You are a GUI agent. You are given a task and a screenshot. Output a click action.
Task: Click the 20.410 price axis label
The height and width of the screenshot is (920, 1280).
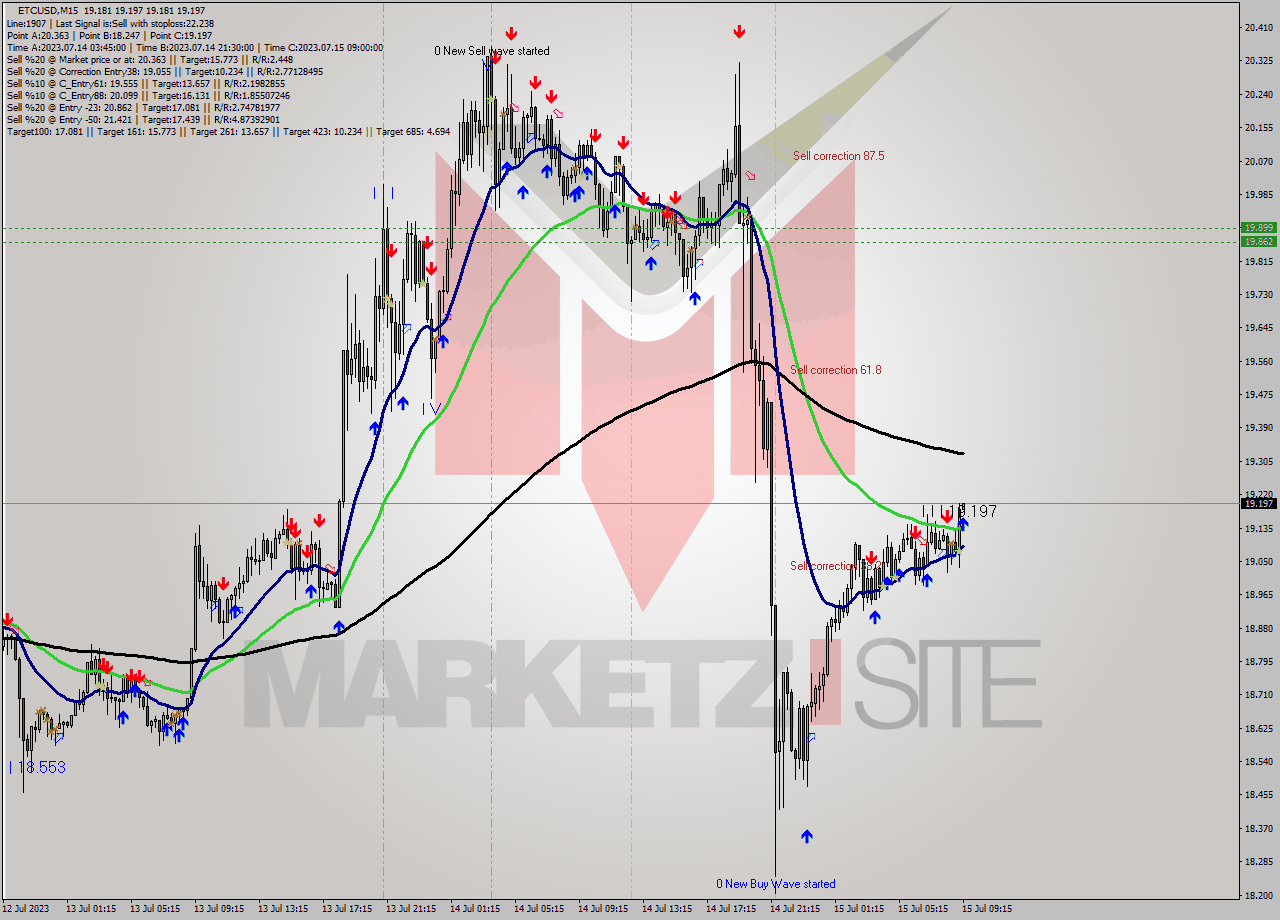pos(1259,27)
